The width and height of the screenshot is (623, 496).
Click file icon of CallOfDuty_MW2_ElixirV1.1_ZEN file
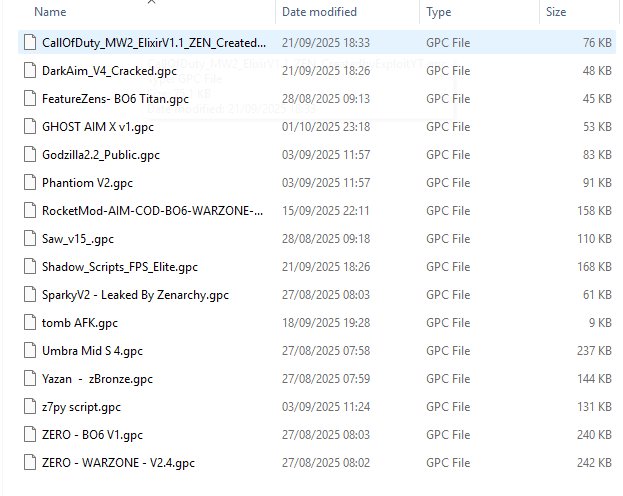point(30,42)
